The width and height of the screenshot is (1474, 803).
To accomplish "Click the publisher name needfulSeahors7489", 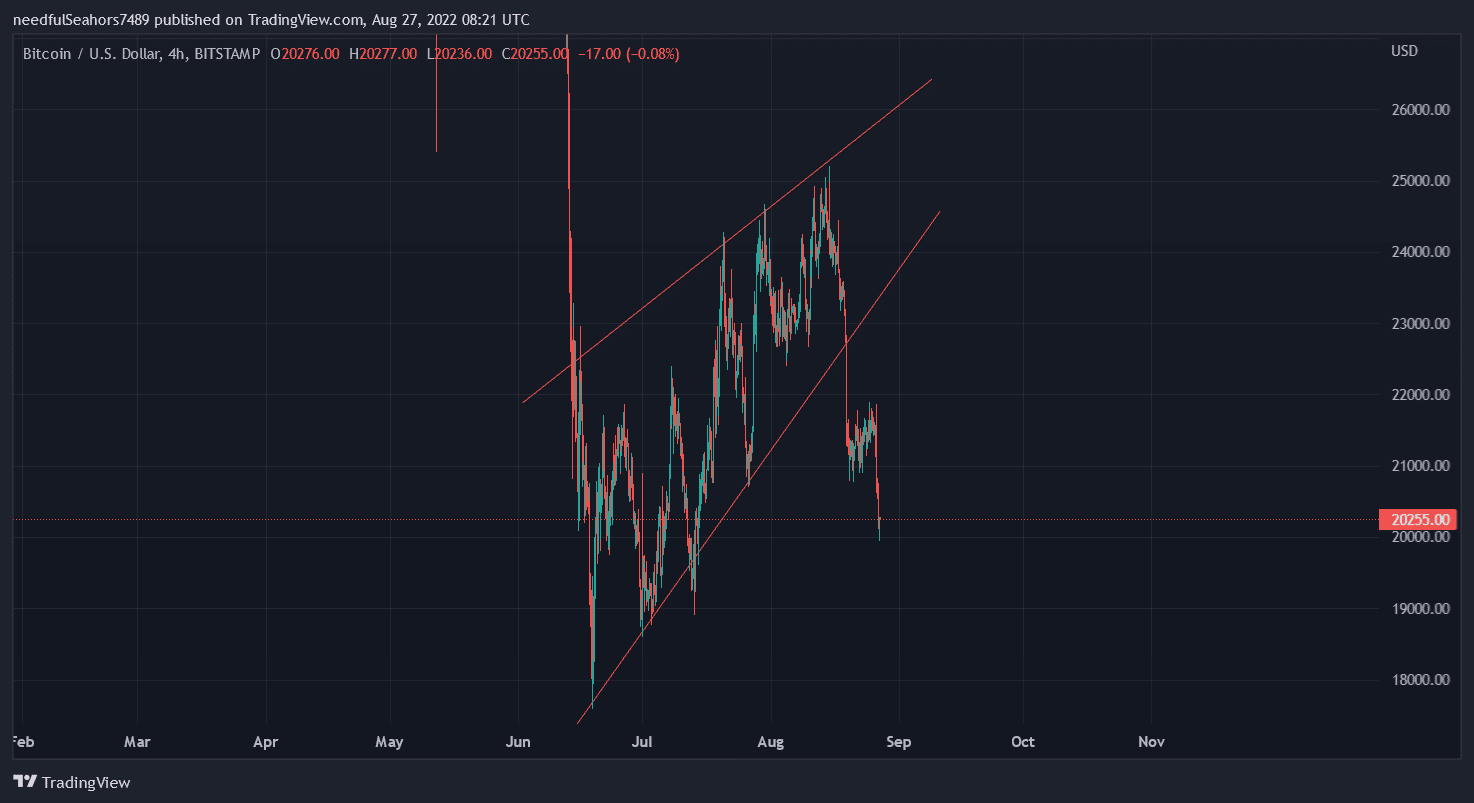I will tap(80, 20).
